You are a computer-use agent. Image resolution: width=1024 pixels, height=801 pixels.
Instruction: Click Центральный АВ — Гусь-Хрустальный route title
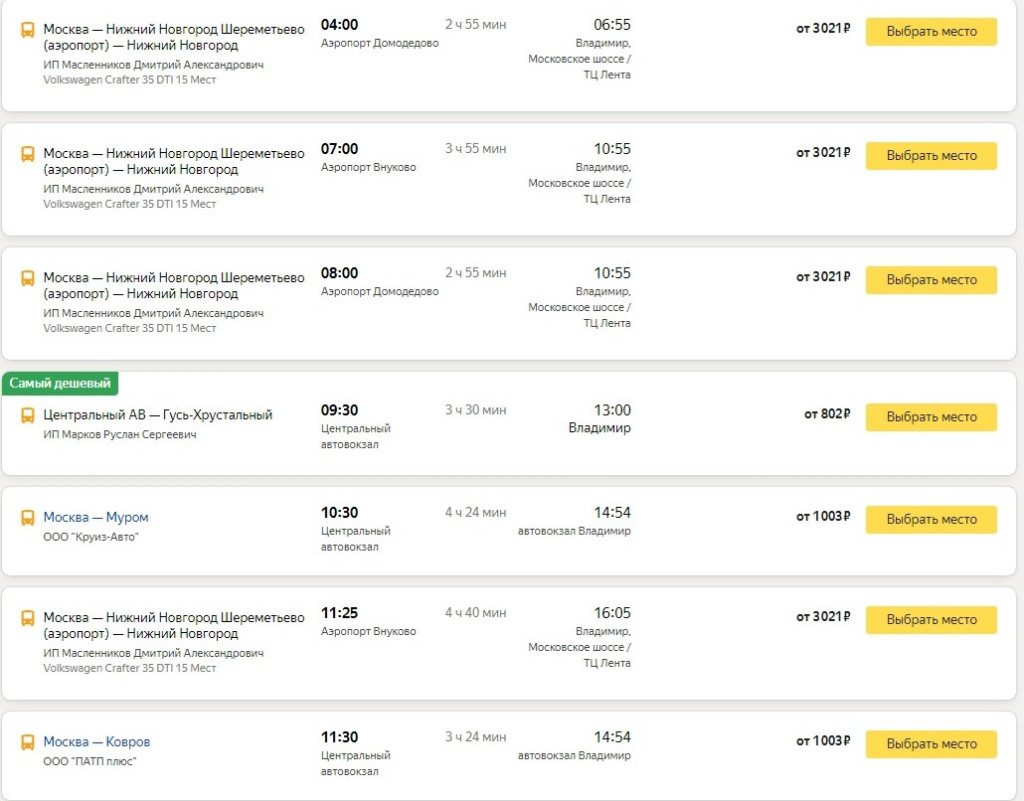click(158, 415)
